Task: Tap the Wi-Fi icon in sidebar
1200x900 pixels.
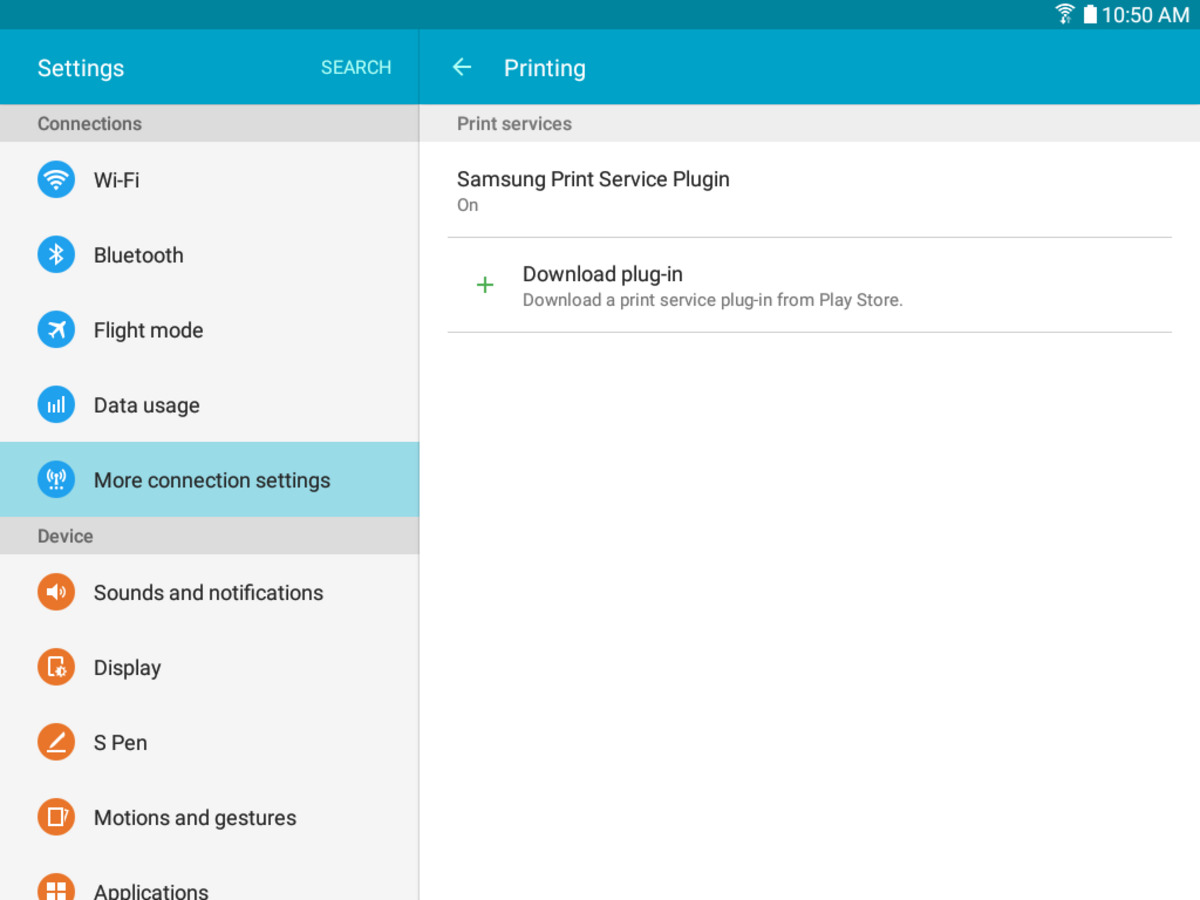Action: 56,180
